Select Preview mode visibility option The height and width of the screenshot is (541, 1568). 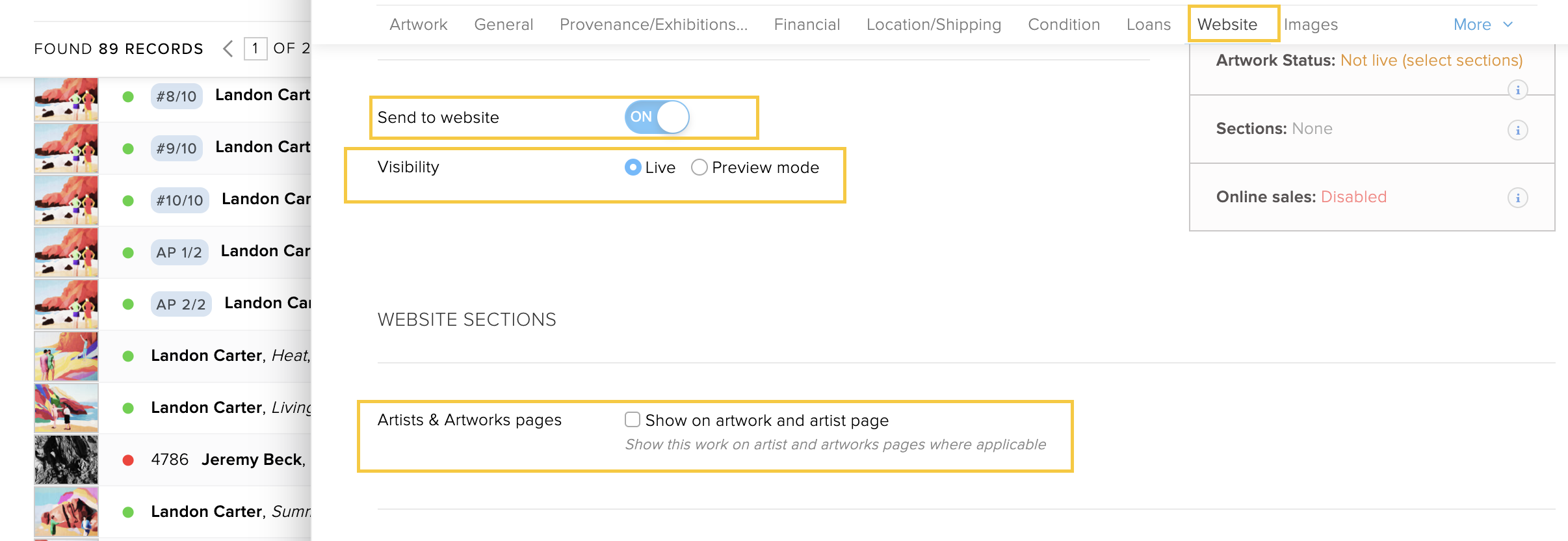[x=755, y=168]
